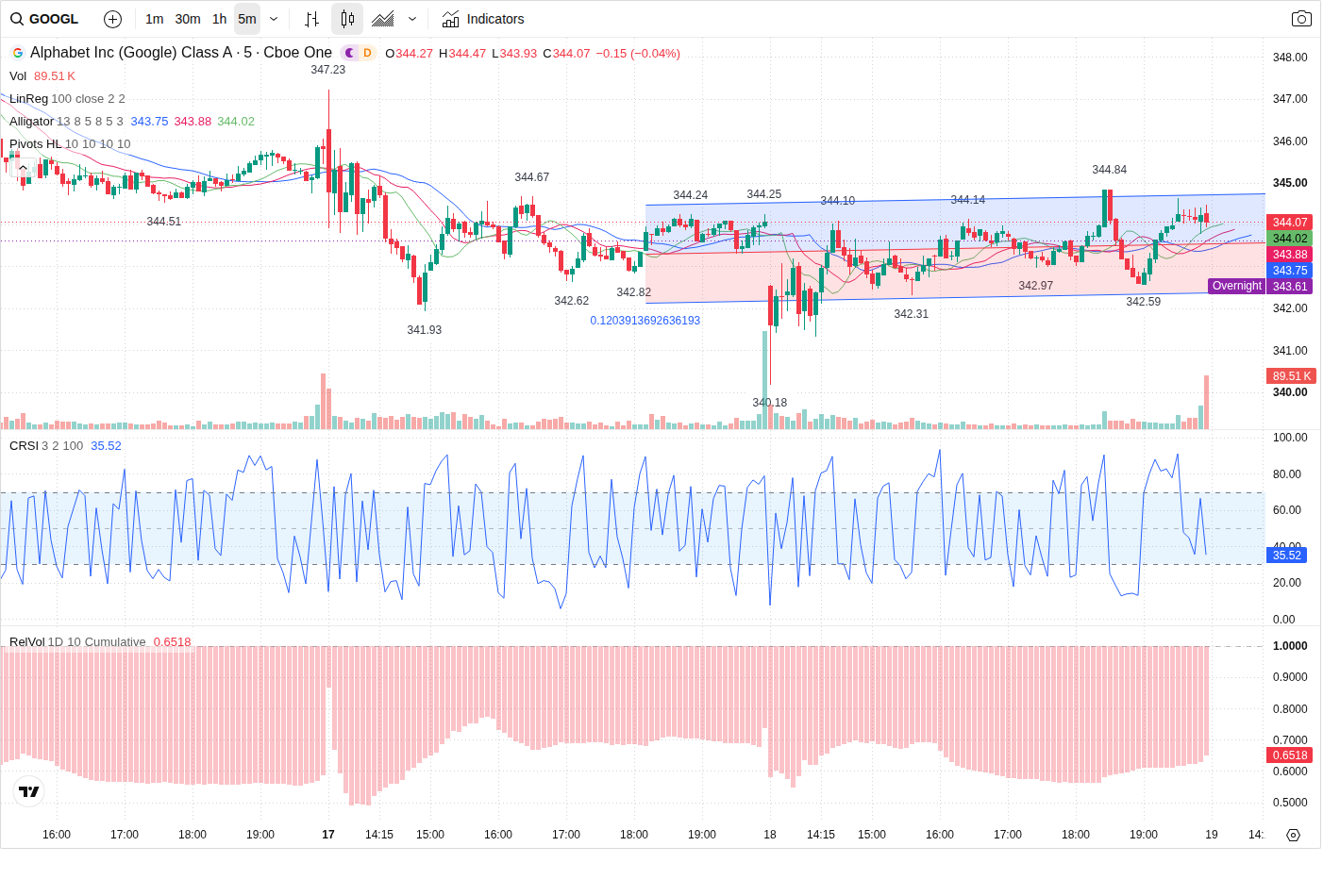This screenshot has width=1340, height=896.
Task: Click the 342.31 pivot low label
Action: click(912, 314)
